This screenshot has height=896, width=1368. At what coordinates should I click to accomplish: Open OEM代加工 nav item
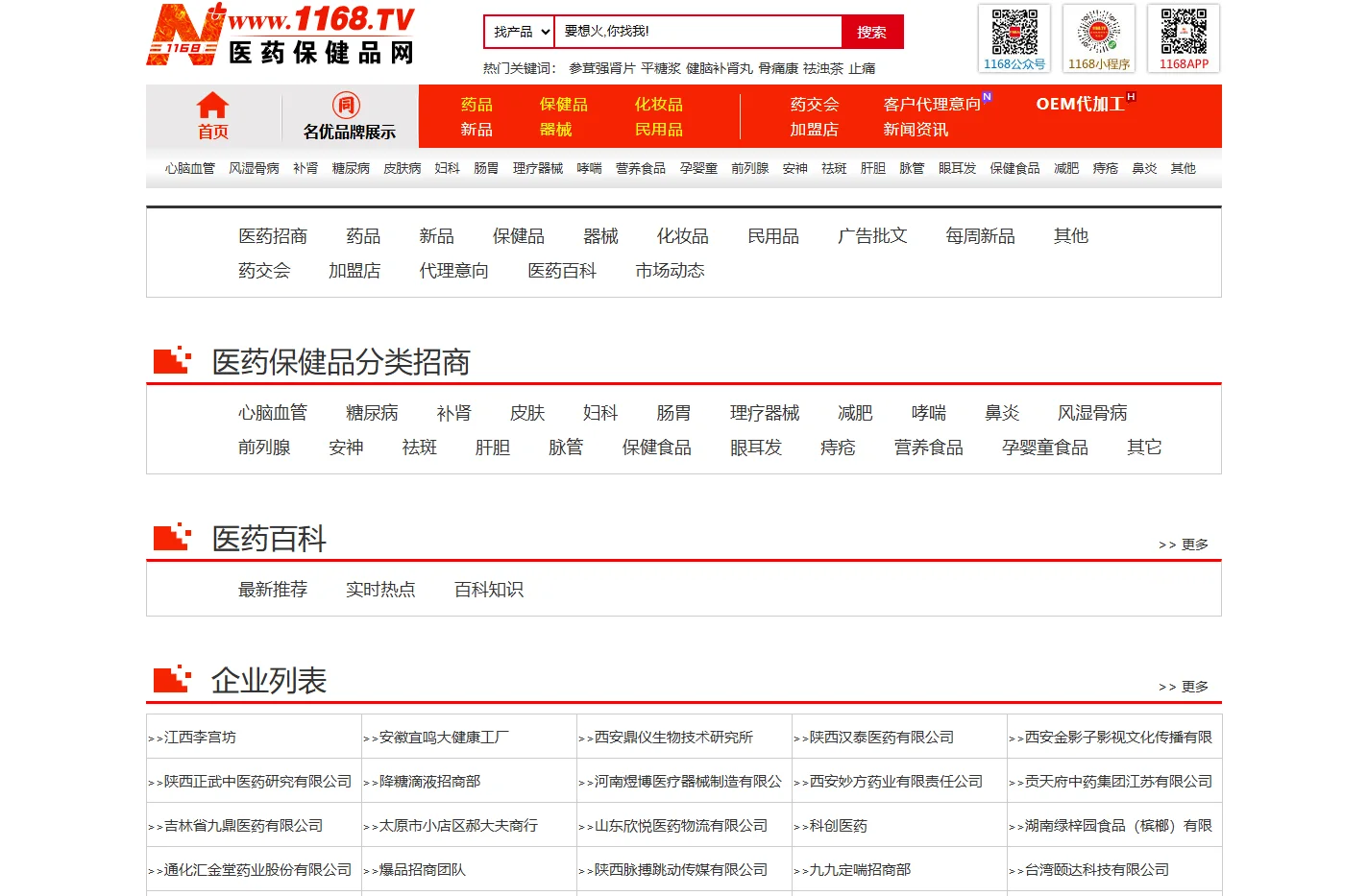click(x=1080, y=104)
